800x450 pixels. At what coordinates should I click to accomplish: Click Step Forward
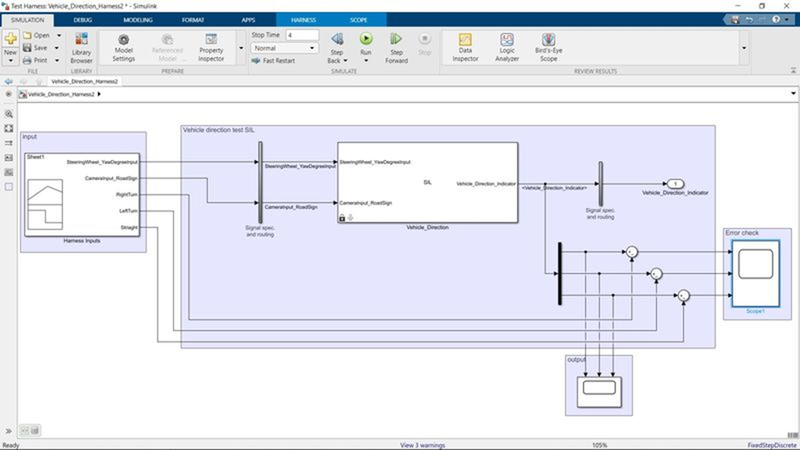pos(396,48)
